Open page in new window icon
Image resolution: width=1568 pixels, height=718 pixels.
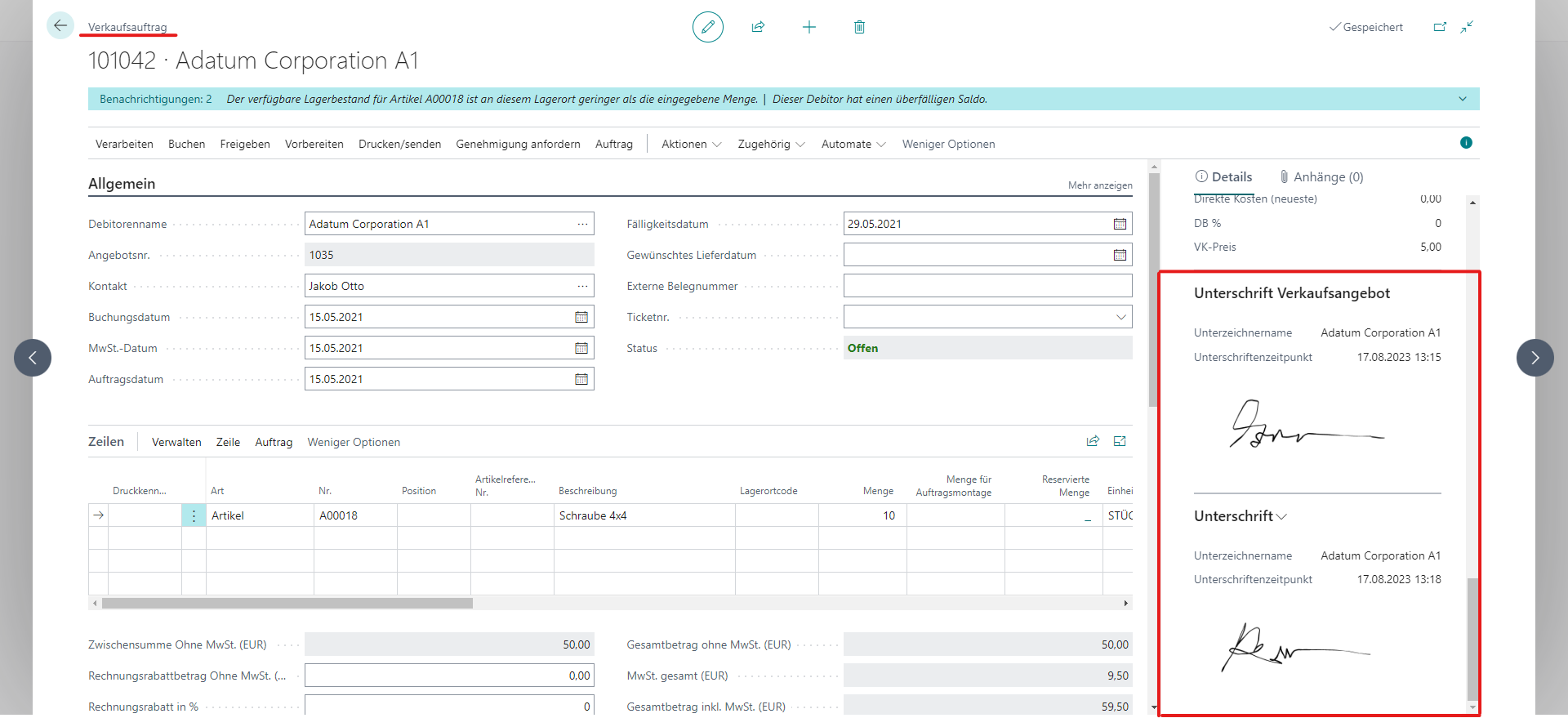tap(1440, 27)
